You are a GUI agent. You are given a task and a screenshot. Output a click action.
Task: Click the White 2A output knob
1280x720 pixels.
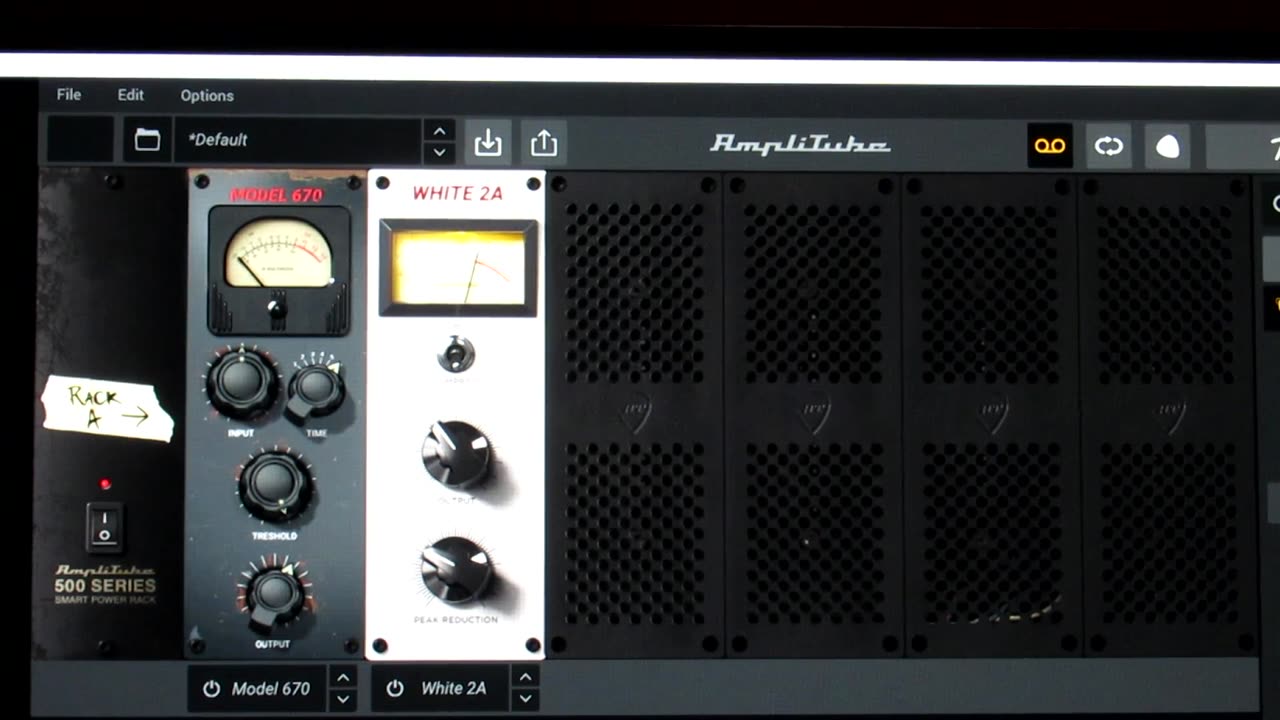[457, 455]
